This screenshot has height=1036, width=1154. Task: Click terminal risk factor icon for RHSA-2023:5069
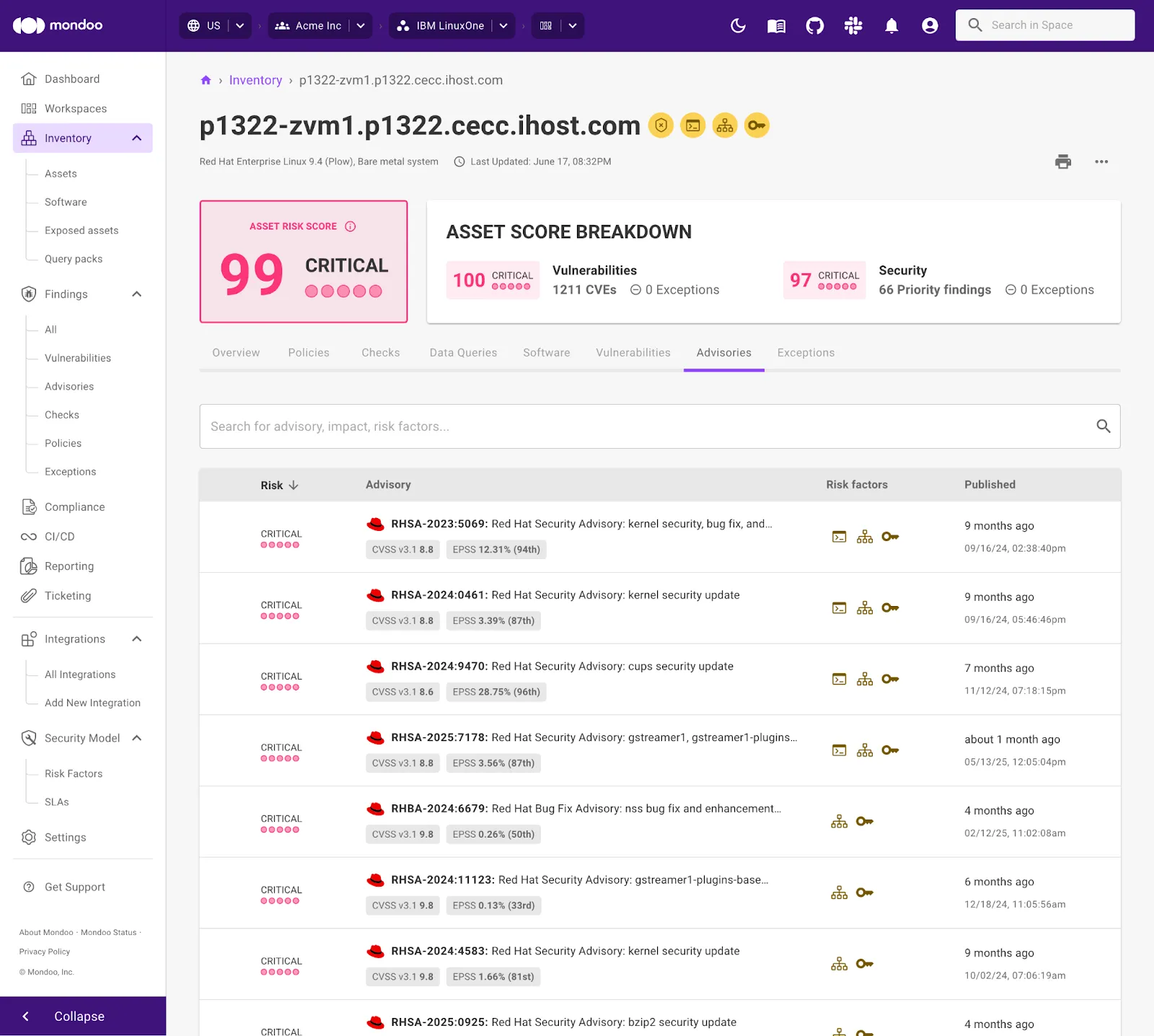pos(839,537)
